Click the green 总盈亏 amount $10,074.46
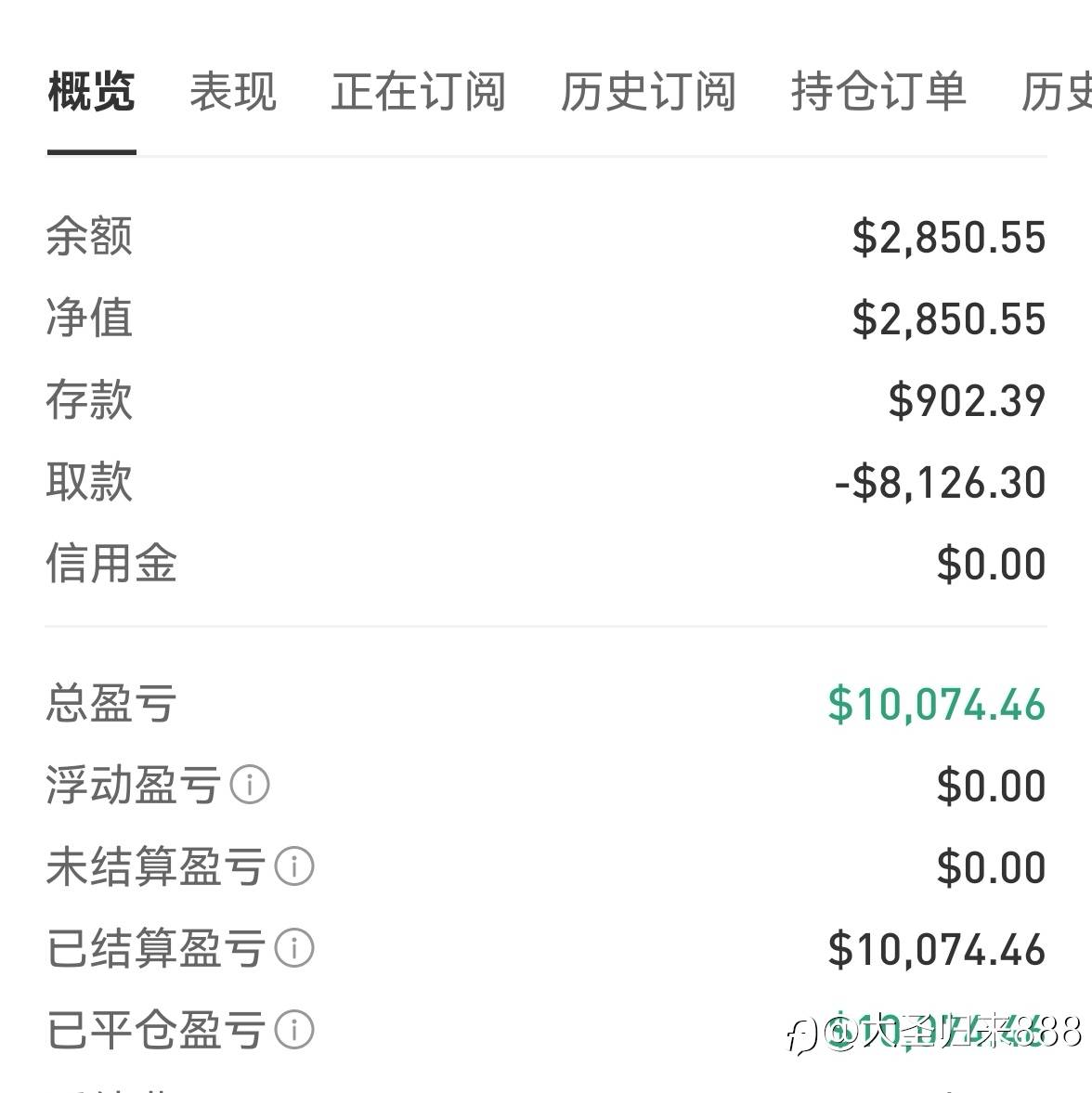The height and width of the screenshot is (1093, 1092). 936,705
